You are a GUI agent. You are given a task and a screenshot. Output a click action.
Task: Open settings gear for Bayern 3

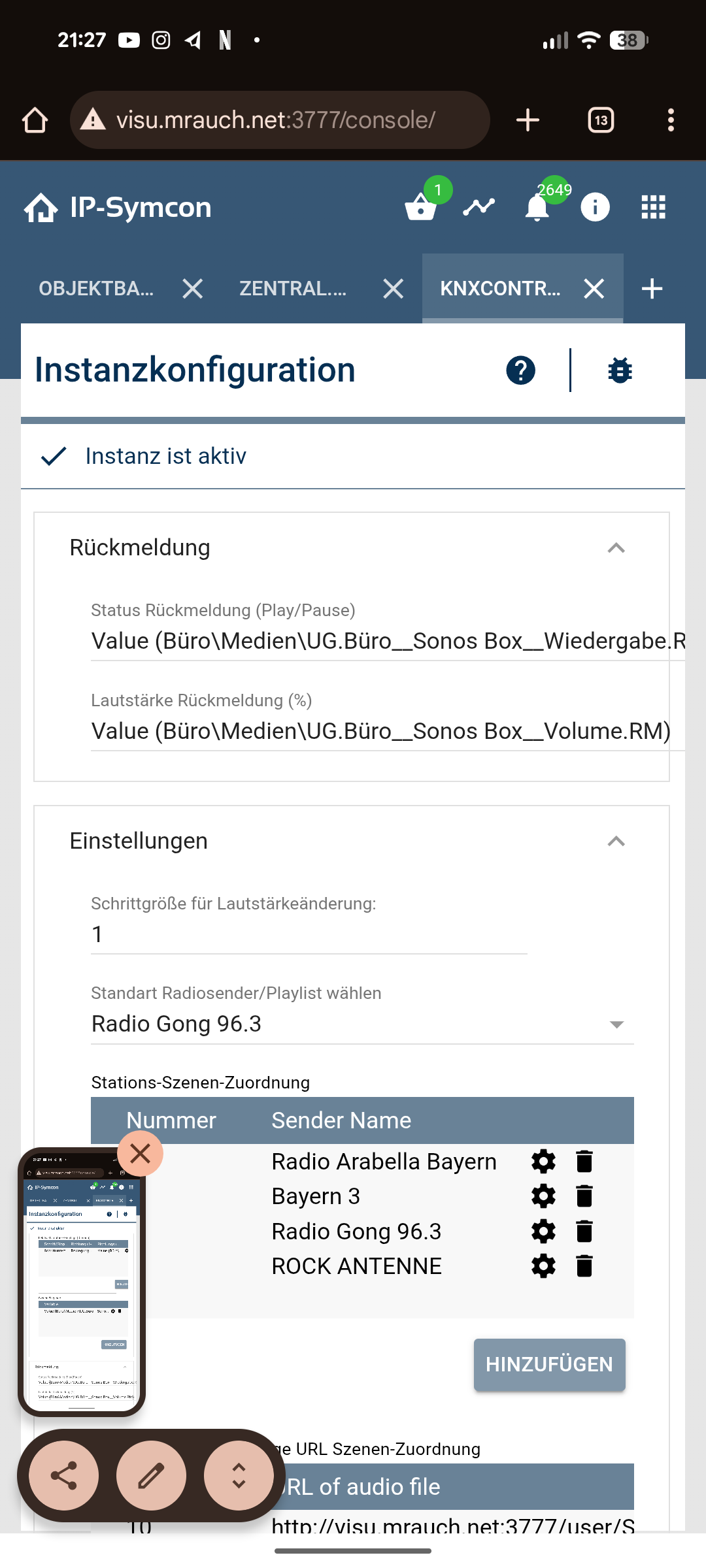pos(543,1196)
